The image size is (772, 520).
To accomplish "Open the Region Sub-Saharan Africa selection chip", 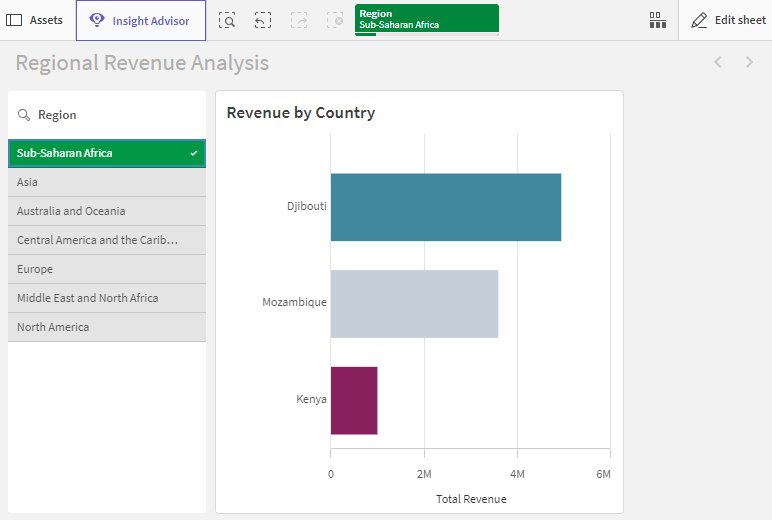I will click(426, 20).
